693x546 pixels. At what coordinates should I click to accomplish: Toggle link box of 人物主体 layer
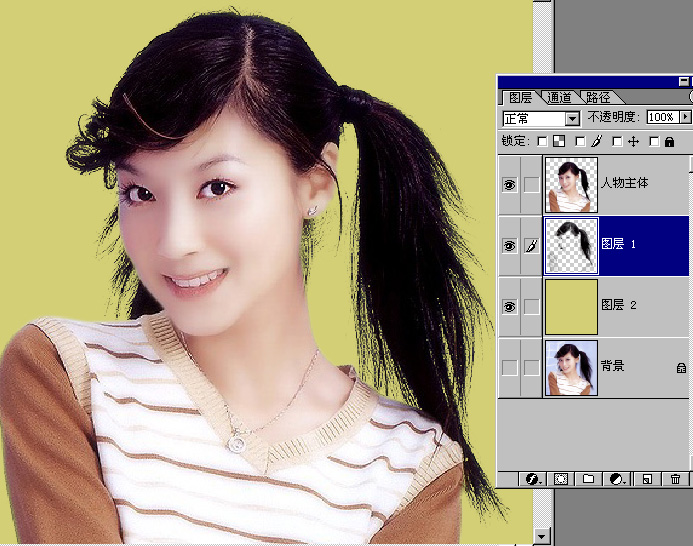(532, 185)
